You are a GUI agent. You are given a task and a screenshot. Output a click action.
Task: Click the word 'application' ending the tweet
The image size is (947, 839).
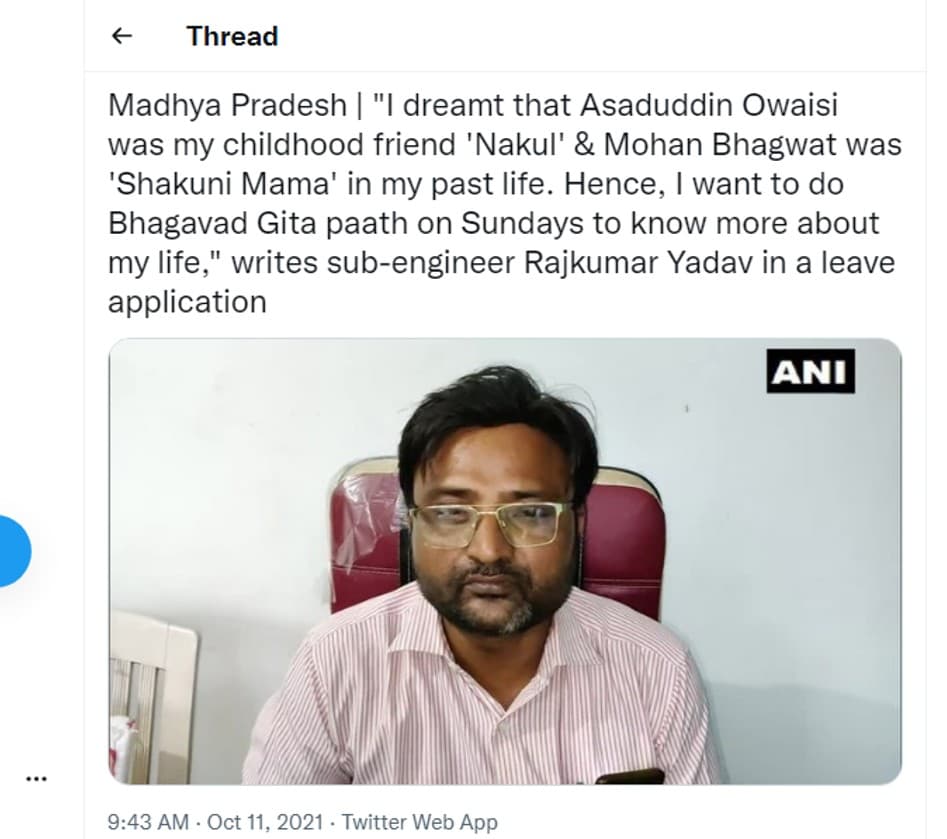[x=187, y=301]
